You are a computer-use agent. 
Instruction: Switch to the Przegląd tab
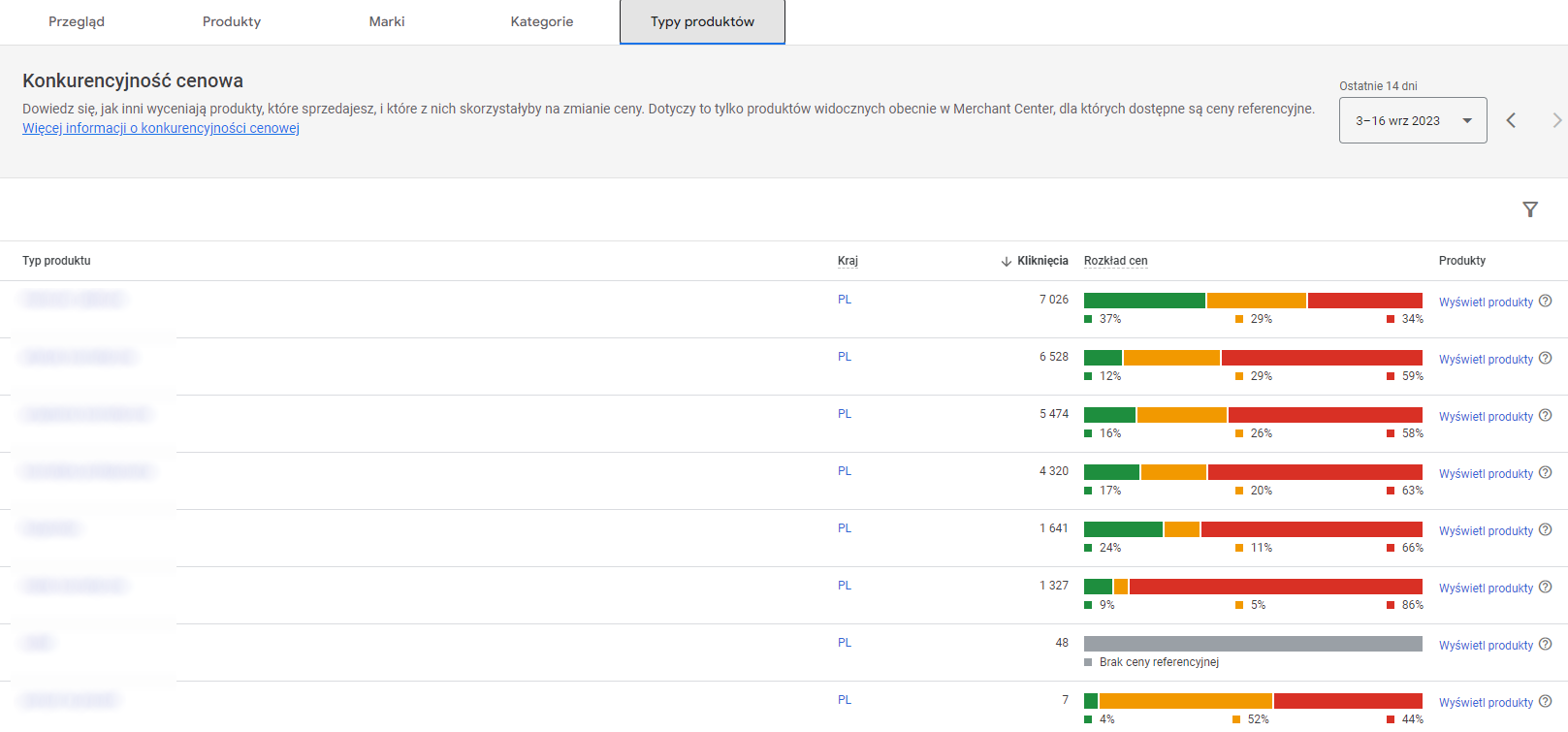77,21
